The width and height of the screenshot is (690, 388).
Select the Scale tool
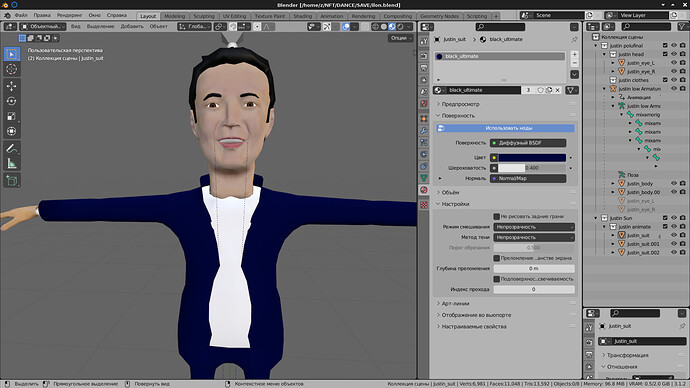[12, 116]
